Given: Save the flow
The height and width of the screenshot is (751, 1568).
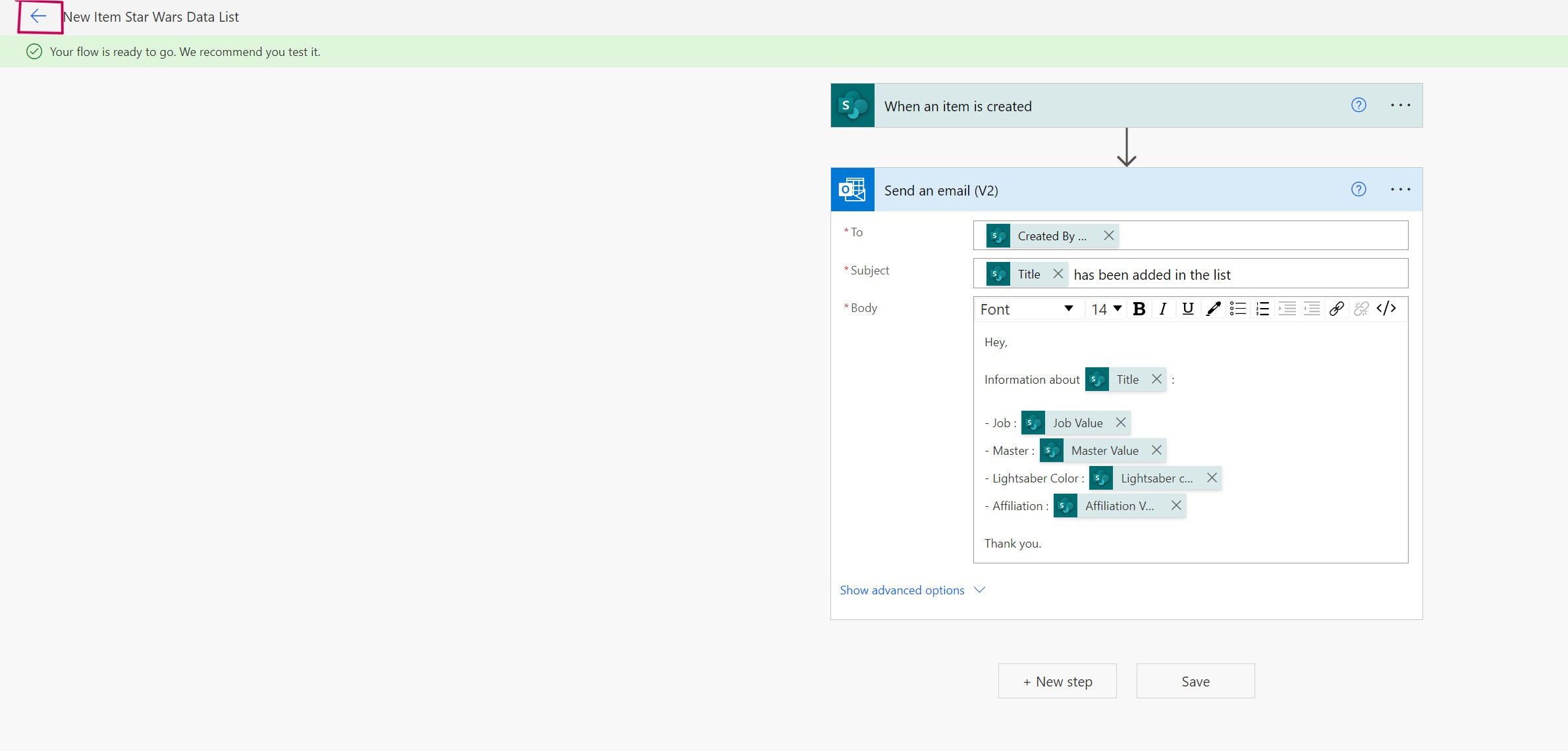Looking at the screenshot, I should point(1195,681).
